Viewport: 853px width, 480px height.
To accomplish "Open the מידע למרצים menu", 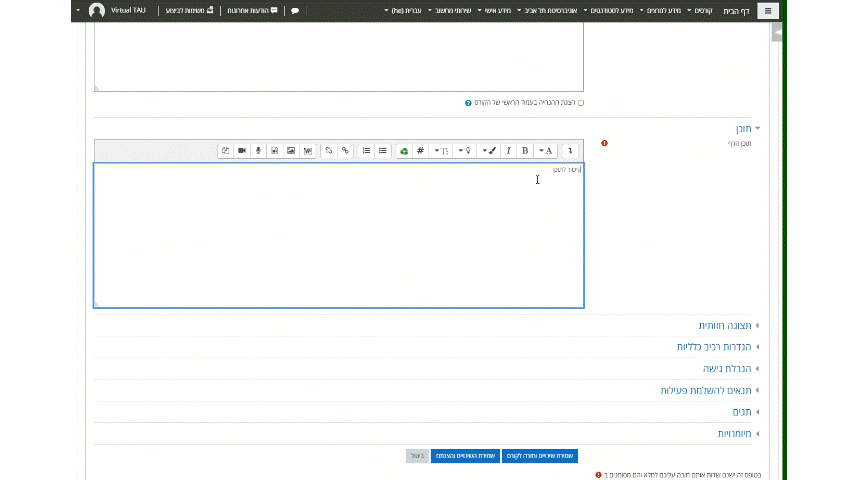I will click(660, 11).
